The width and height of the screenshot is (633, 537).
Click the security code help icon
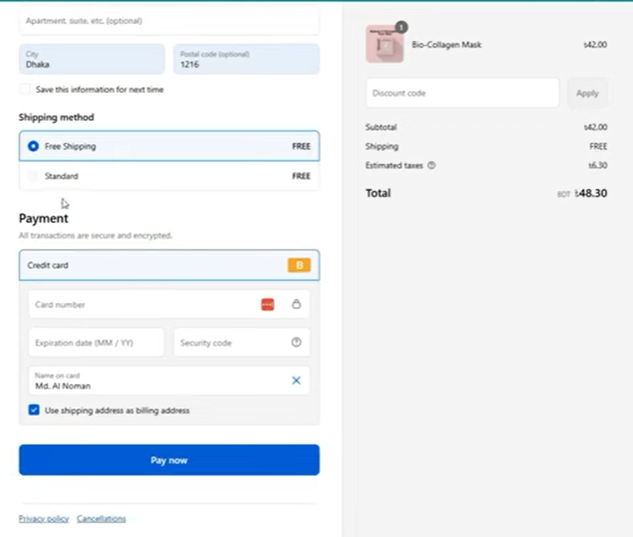pos(296,342)
